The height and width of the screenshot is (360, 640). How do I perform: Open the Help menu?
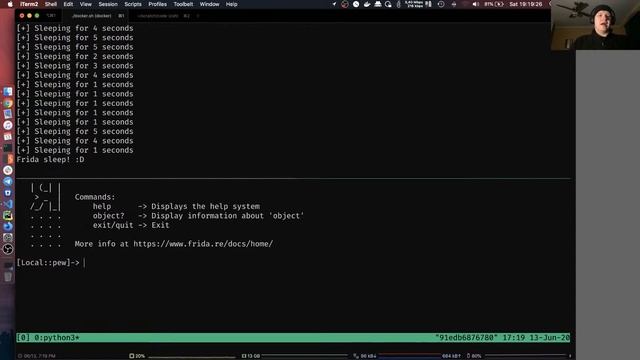[x=231, y=4]
